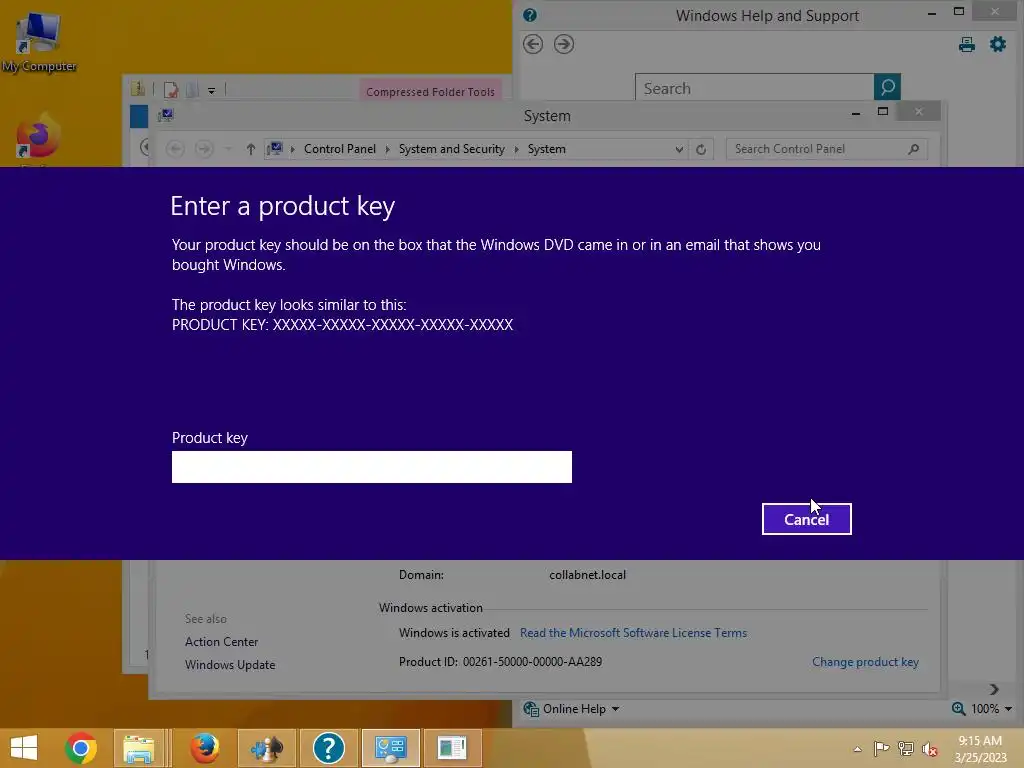Image resolution: width=1024 pixels, height=768 pixels.
Task: Click Forward arrow in System window
Action: tap(204, 149)
